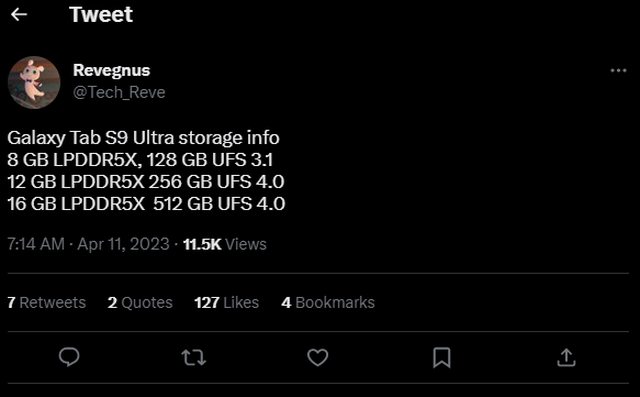Image resolution: width=640 pixels, height=397 pixels.
Task: Click the 'Galaxy Tab S9 Ultra storage info' line
Action: (143, 138)
